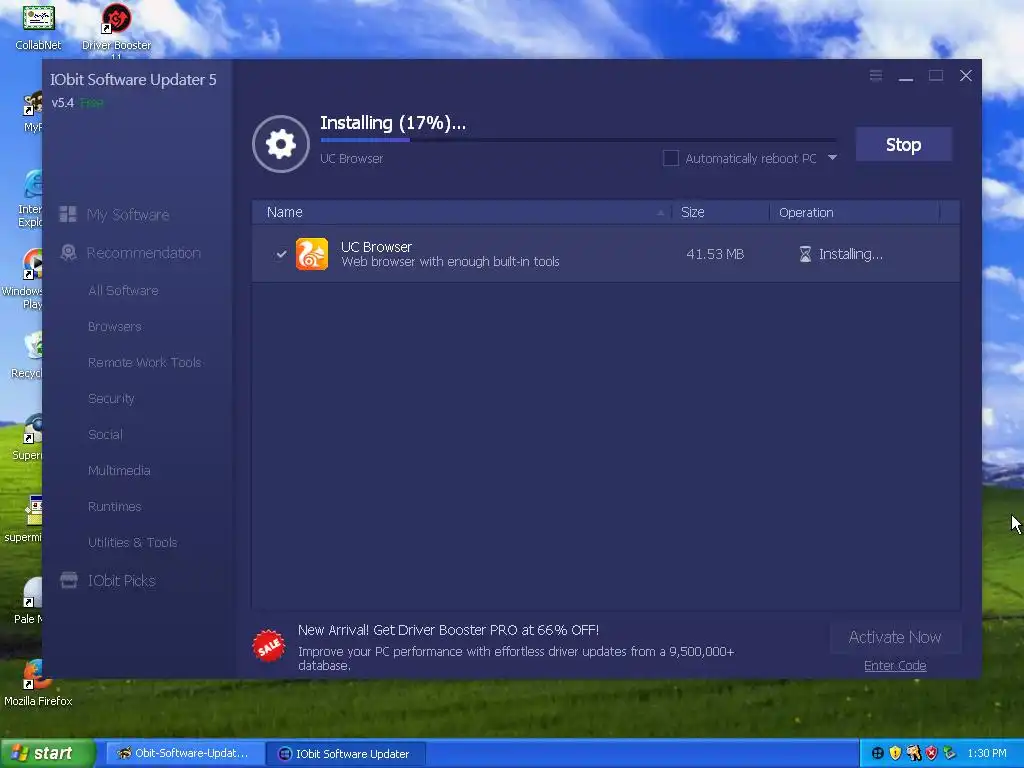The height and width of the screenshot is (768, 1024).
Task: Click the first system tray icon
Action: pos(878,753)
